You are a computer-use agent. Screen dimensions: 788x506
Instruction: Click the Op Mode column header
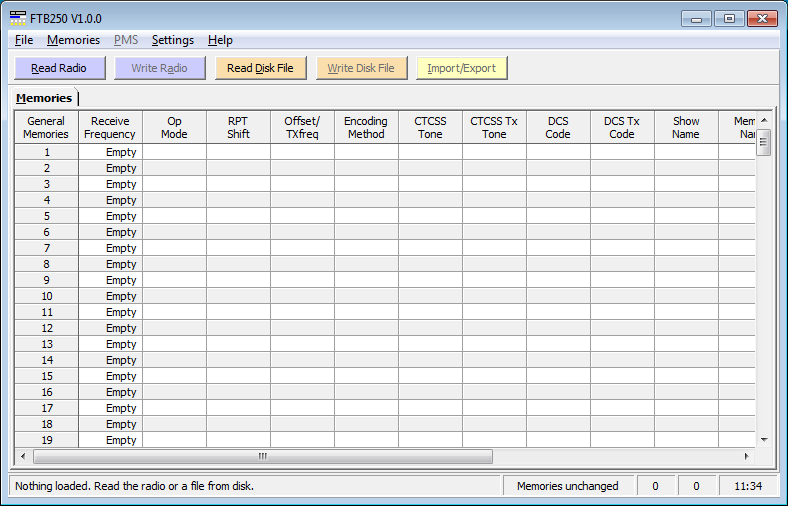pyautogui.click(x=174, y=127)
